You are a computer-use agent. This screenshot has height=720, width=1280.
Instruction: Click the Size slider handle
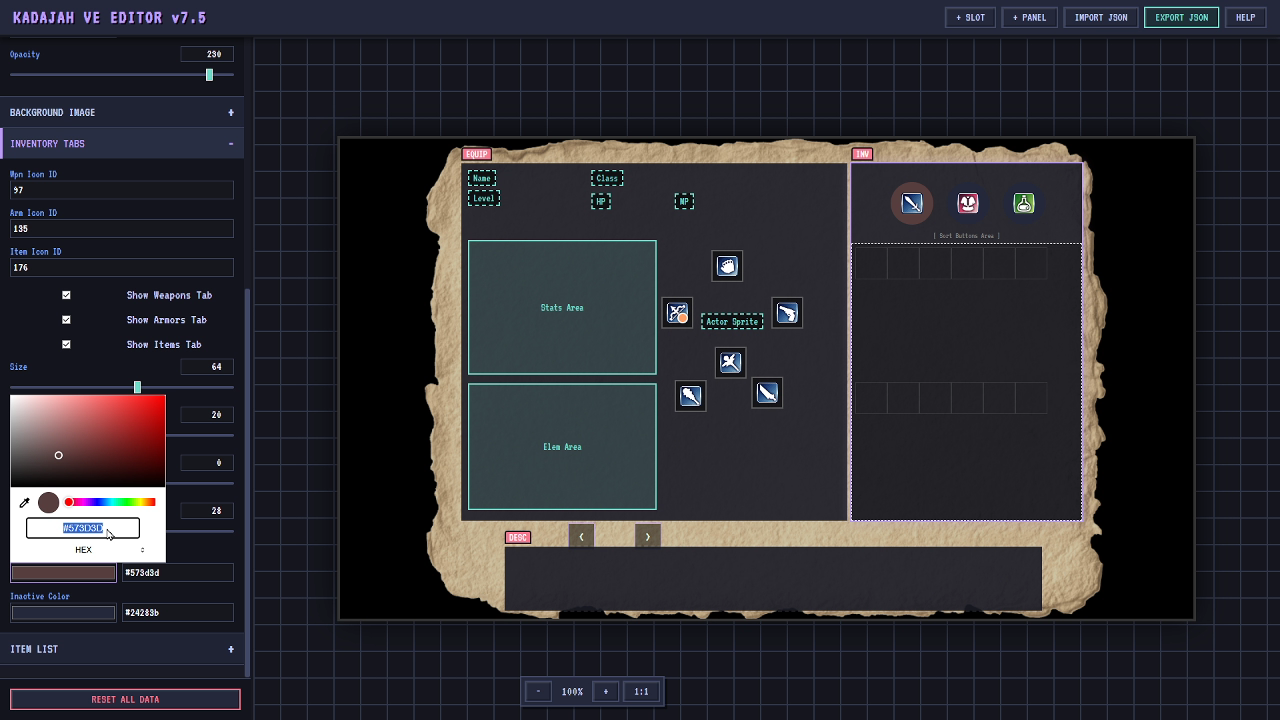137,387
